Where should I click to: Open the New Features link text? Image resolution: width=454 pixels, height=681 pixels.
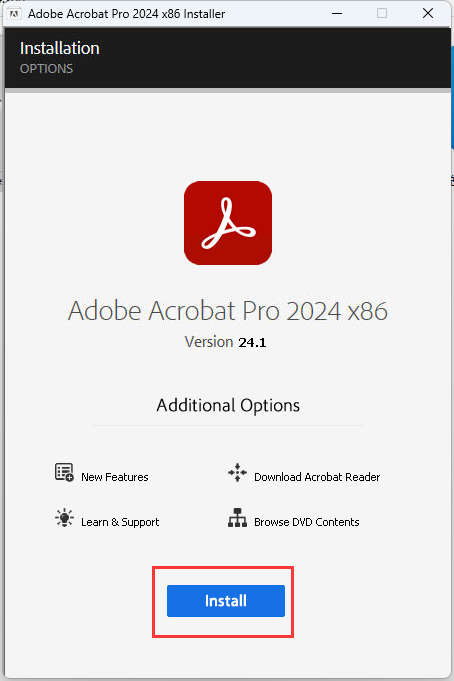point(115,477)
